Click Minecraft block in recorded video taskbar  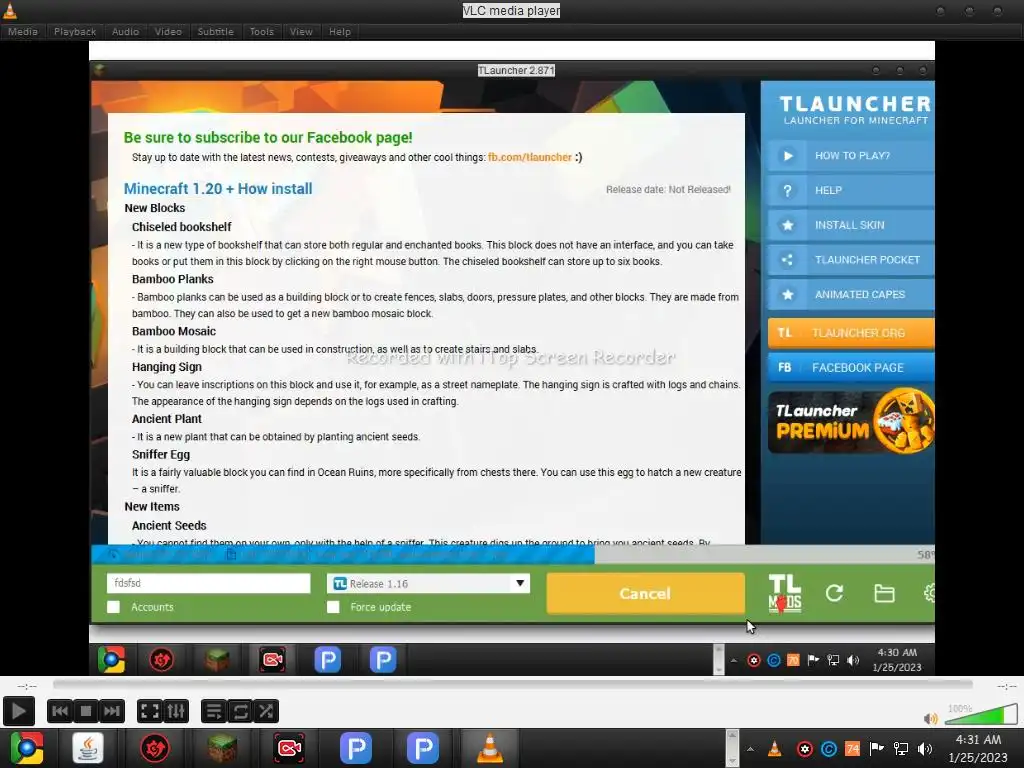point(217,660)
